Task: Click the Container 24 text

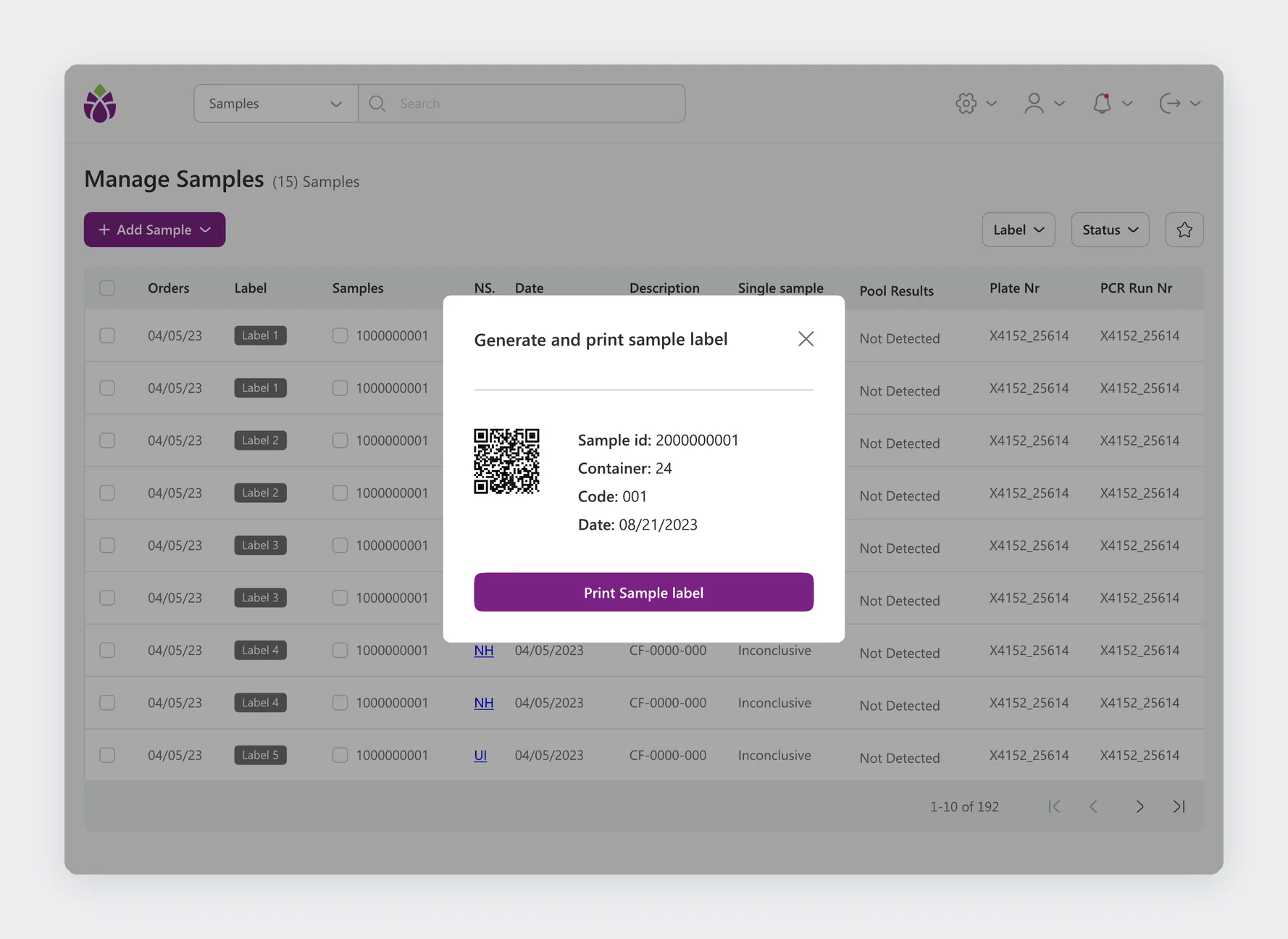Action: point(624,468)
